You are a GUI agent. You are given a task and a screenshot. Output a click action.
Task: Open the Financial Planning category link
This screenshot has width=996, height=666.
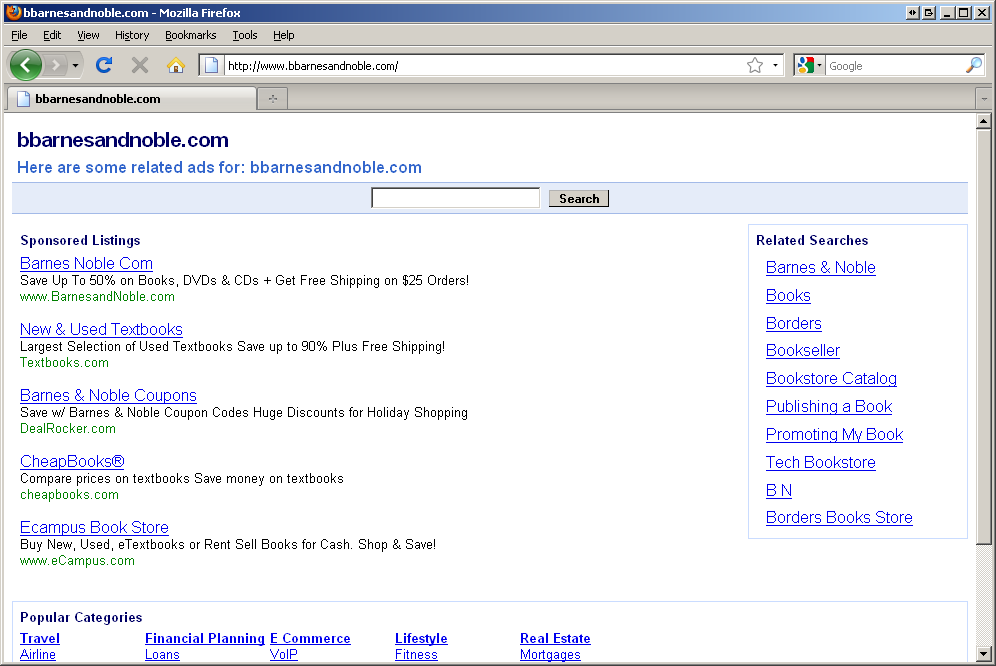point(205,639)
